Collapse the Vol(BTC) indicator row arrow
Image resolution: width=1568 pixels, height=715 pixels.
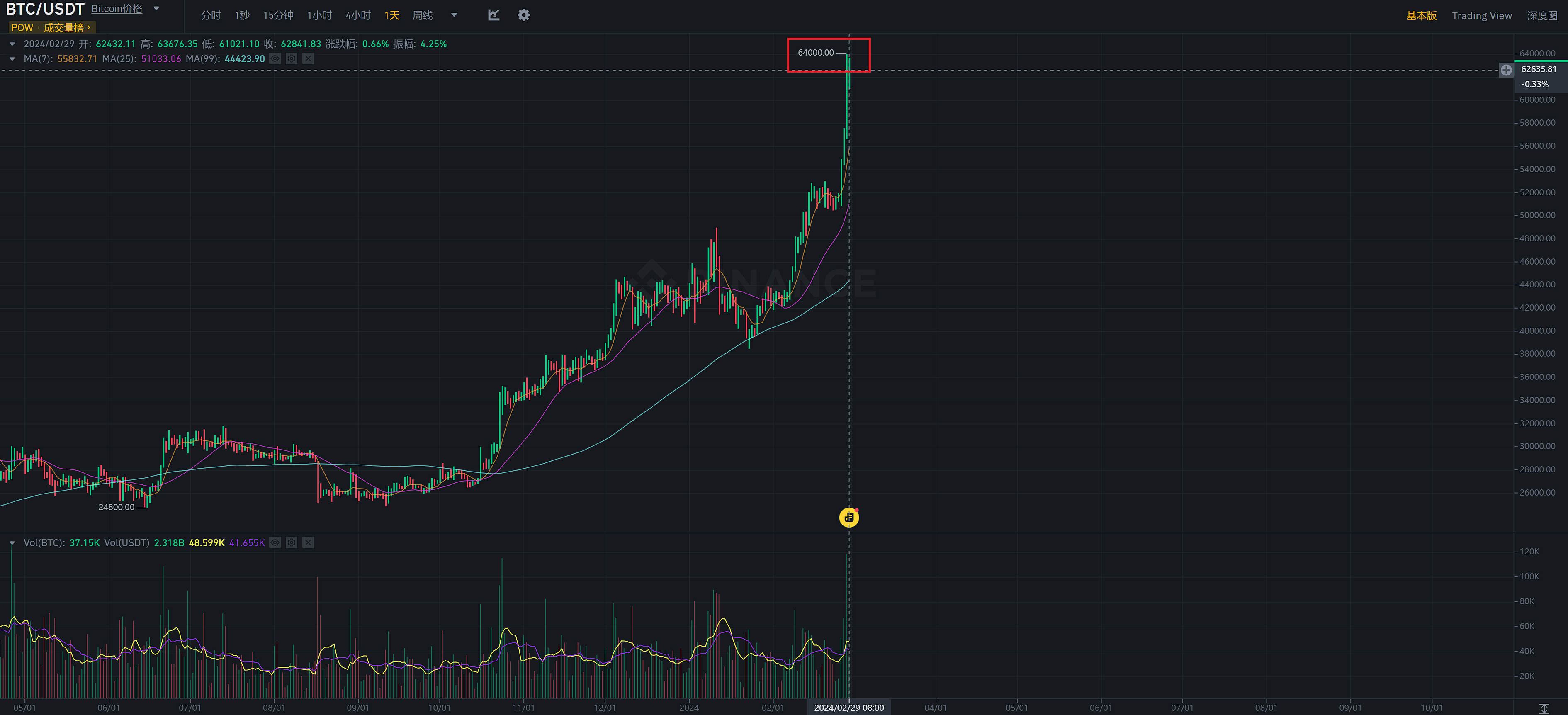point(12,542)
